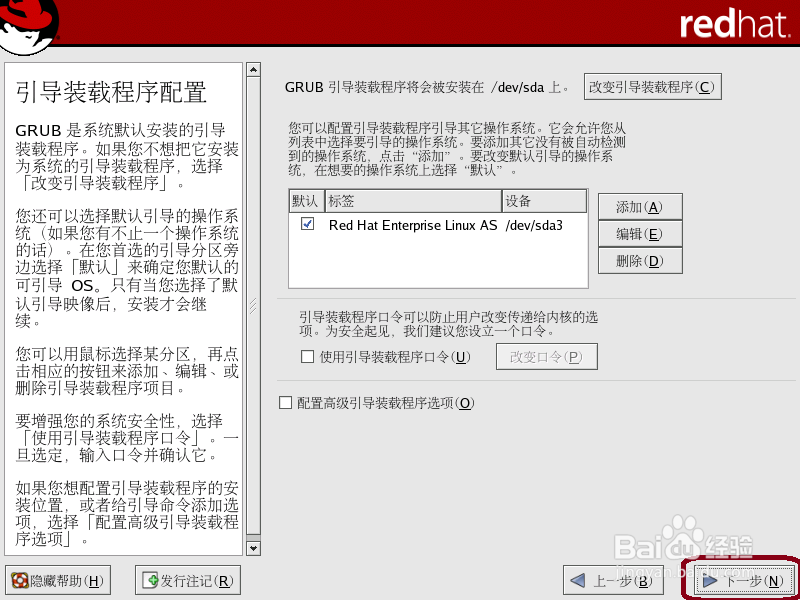
Task: Click the Red Hat shadowman logo
Action: [28, 26]
